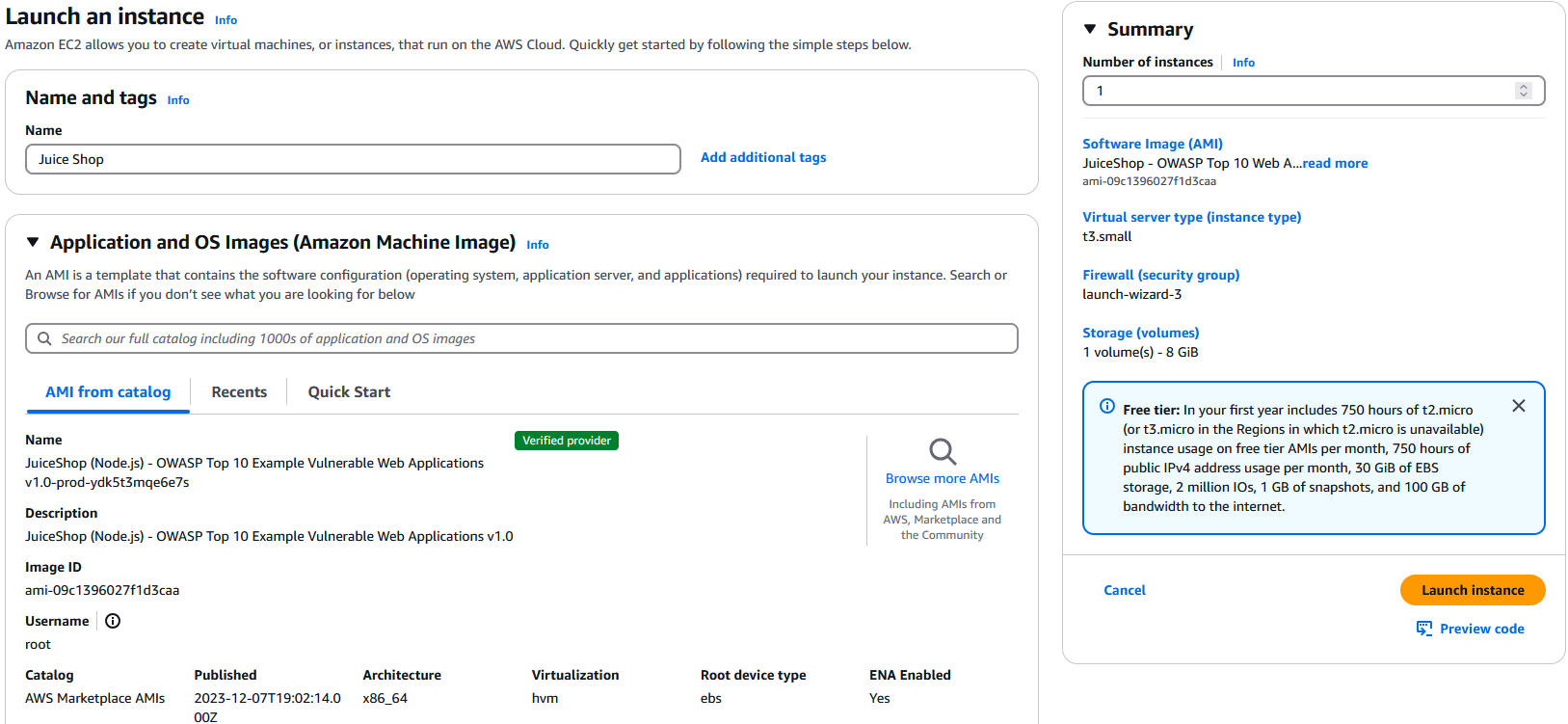This screenshot has width=1568, height=724.
Task: Click the Virtualization value hvm
Action: [x=545, y=698]
